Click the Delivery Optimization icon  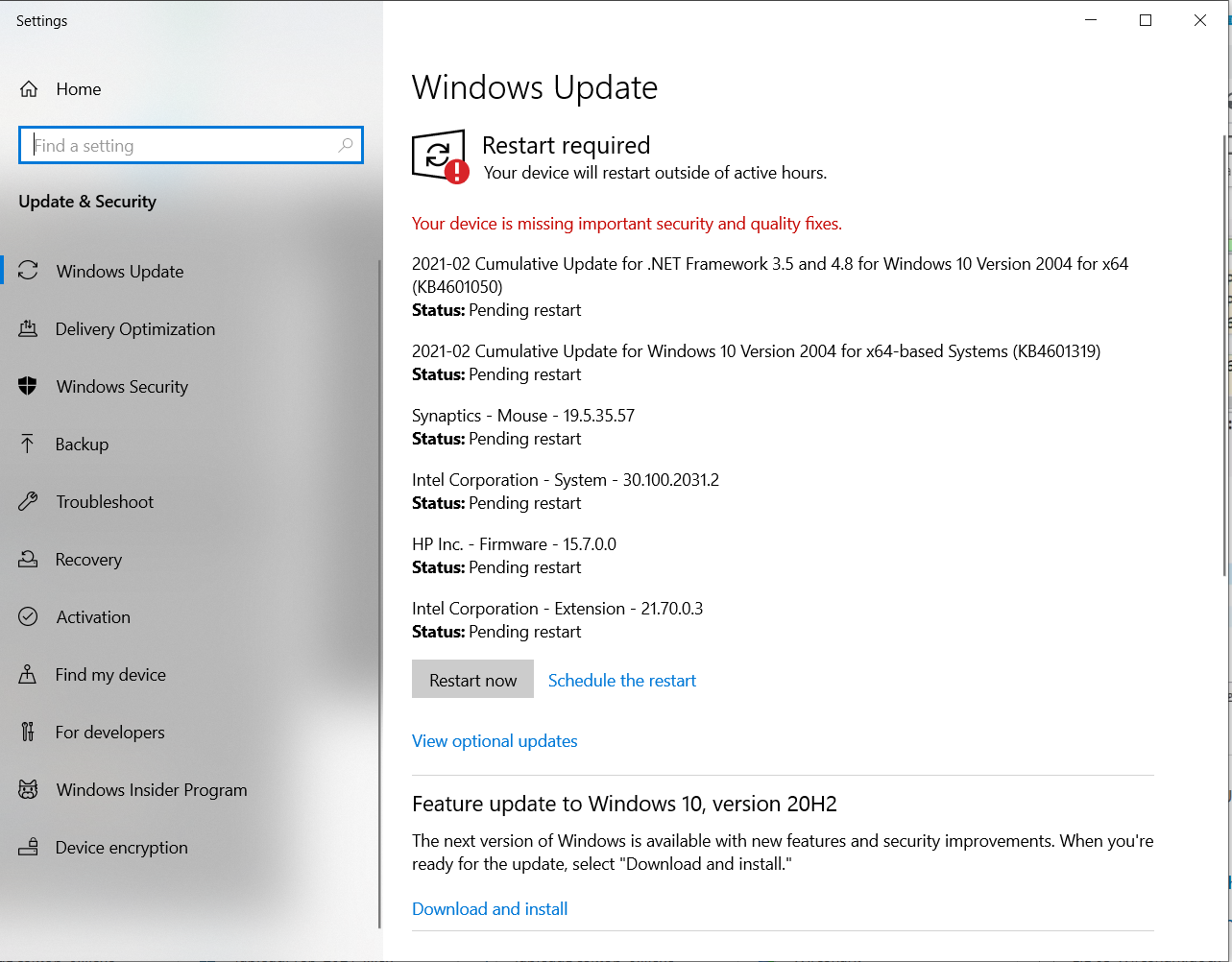point(28,328)
